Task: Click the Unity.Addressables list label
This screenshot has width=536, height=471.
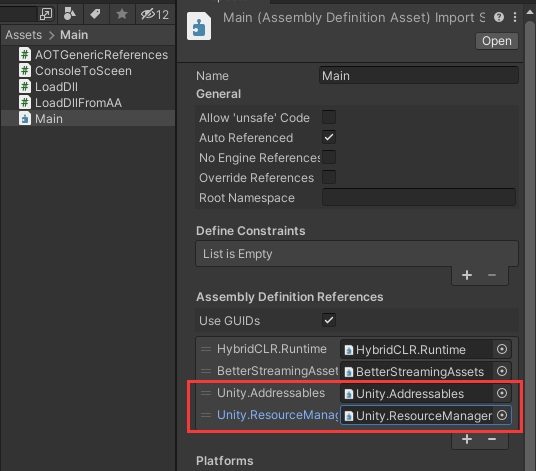Action: click(x=271, y=393)
